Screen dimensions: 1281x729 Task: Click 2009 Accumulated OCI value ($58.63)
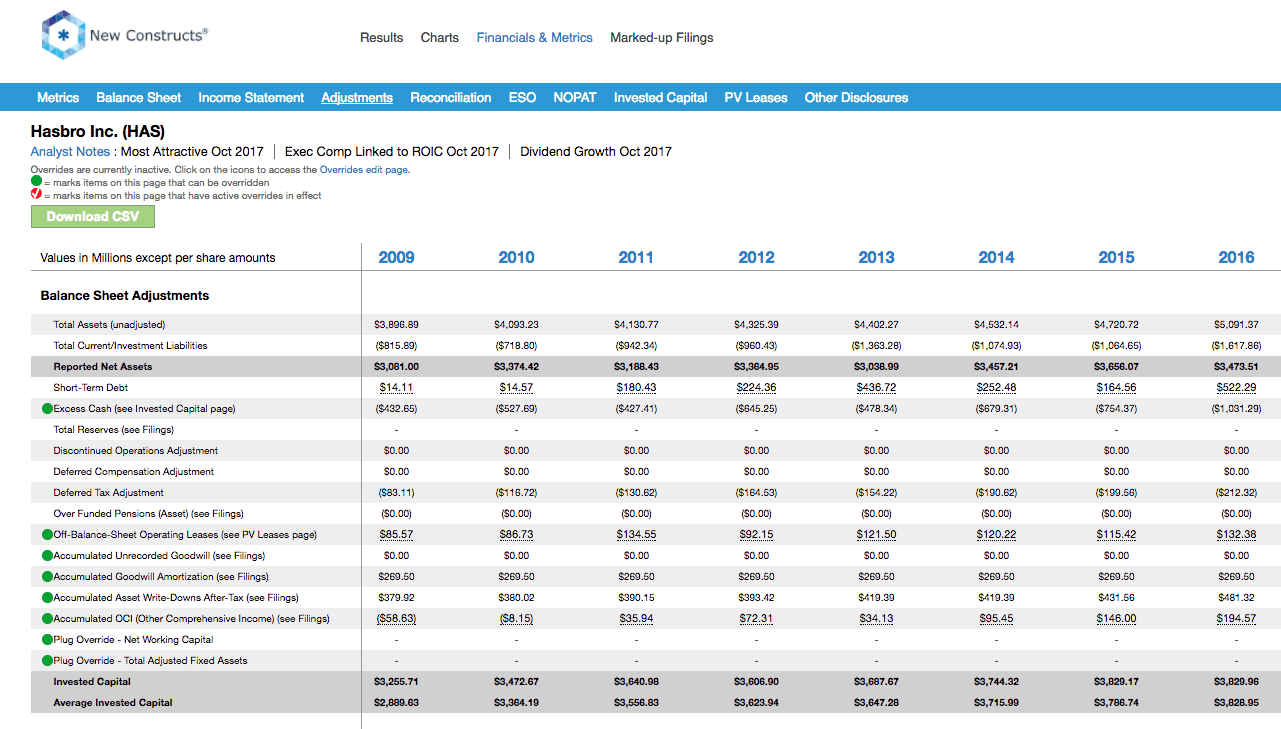click(x=396, y=619)
